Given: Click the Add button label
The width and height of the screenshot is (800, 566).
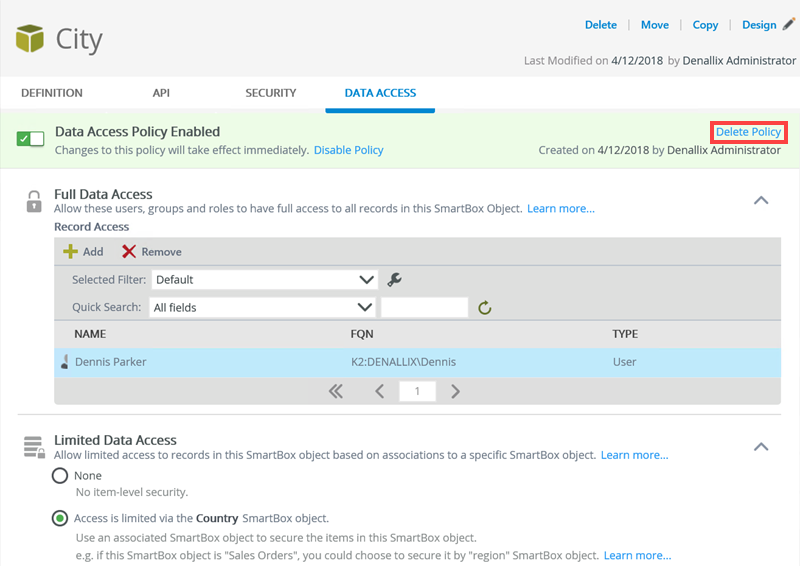Looking at the screenshot, I should point(93,252).
